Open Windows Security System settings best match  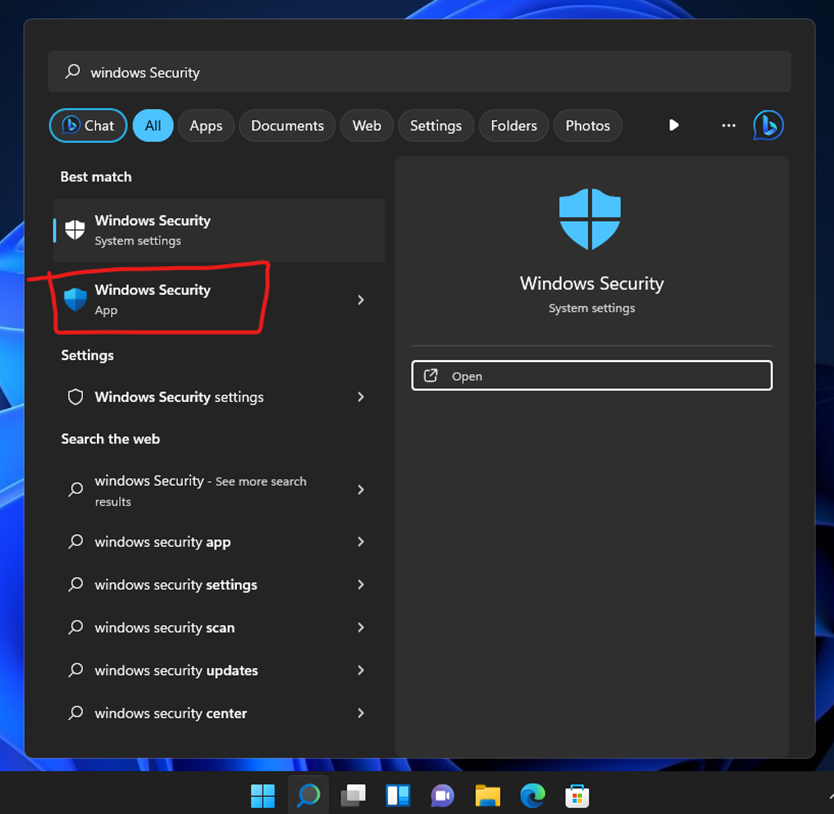pos(219,230)
